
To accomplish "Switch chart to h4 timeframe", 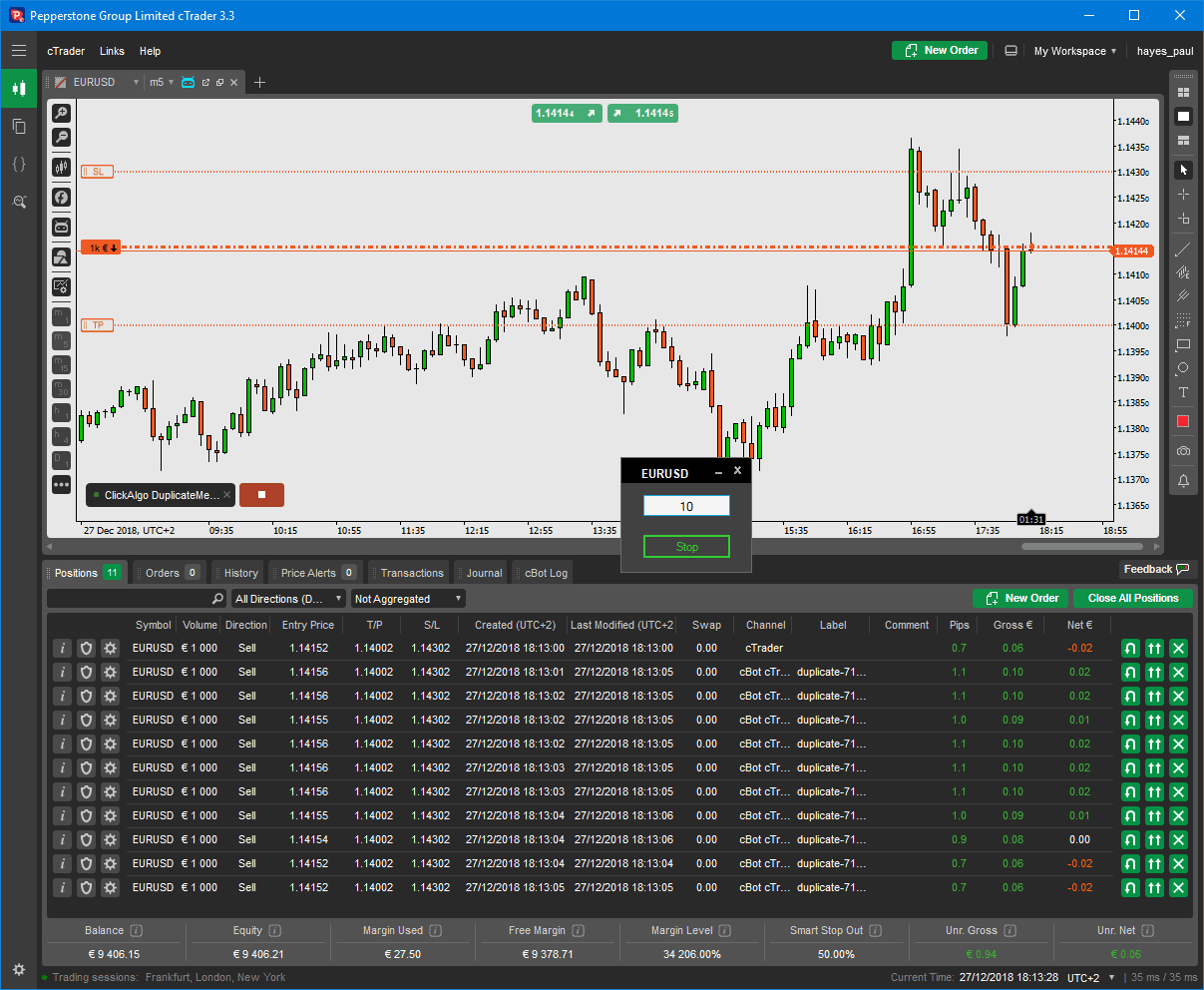I will (61, 437).
